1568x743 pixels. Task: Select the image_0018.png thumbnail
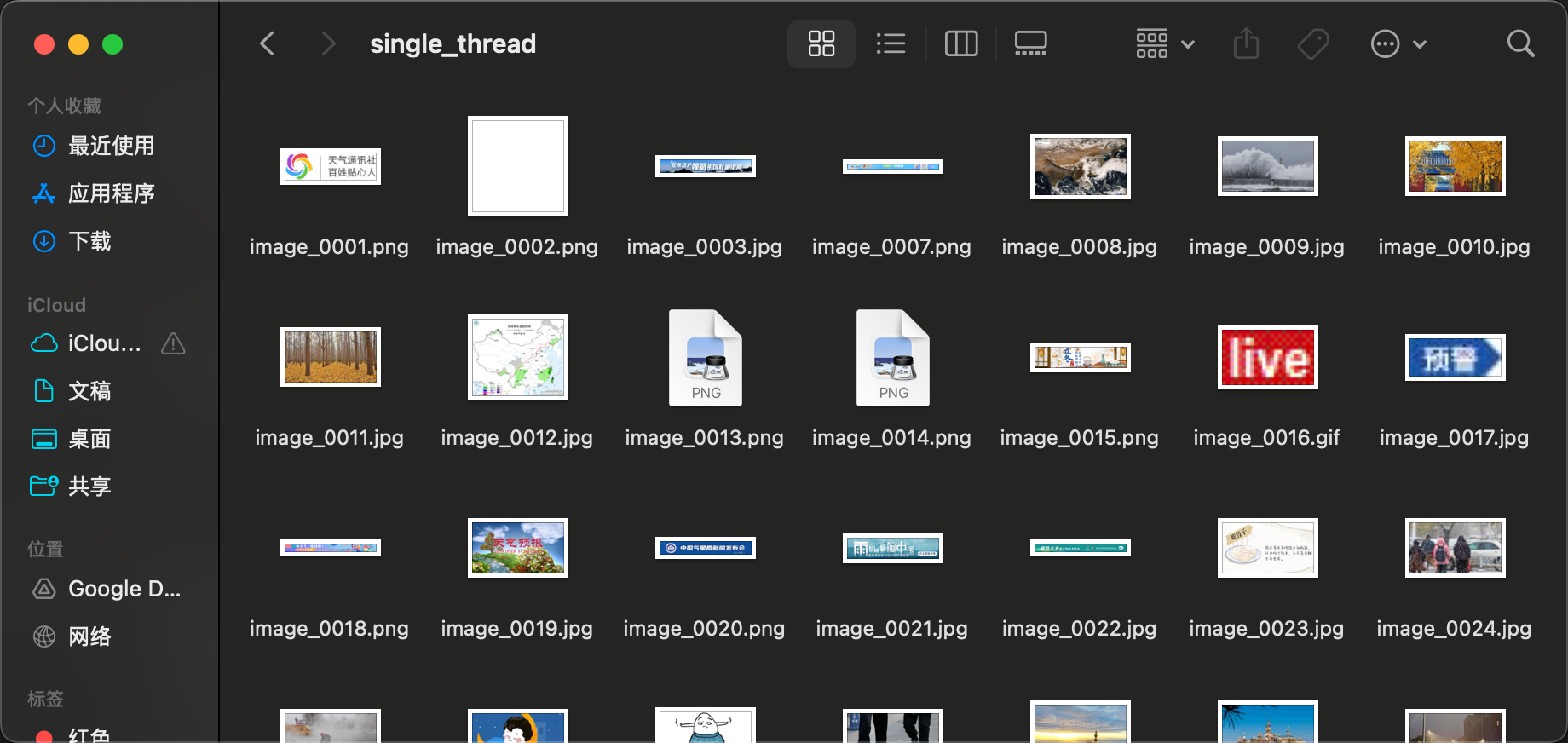coord(331,548)
